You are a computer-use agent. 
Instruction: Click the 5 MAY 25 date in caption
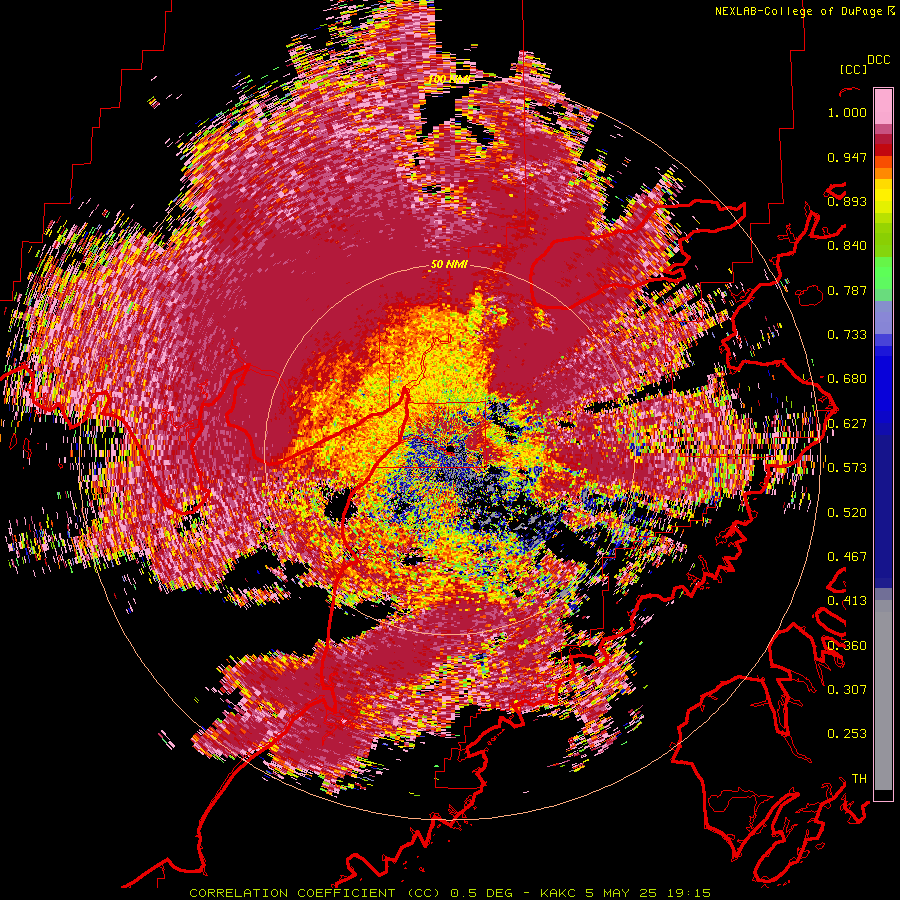point(622,893)
